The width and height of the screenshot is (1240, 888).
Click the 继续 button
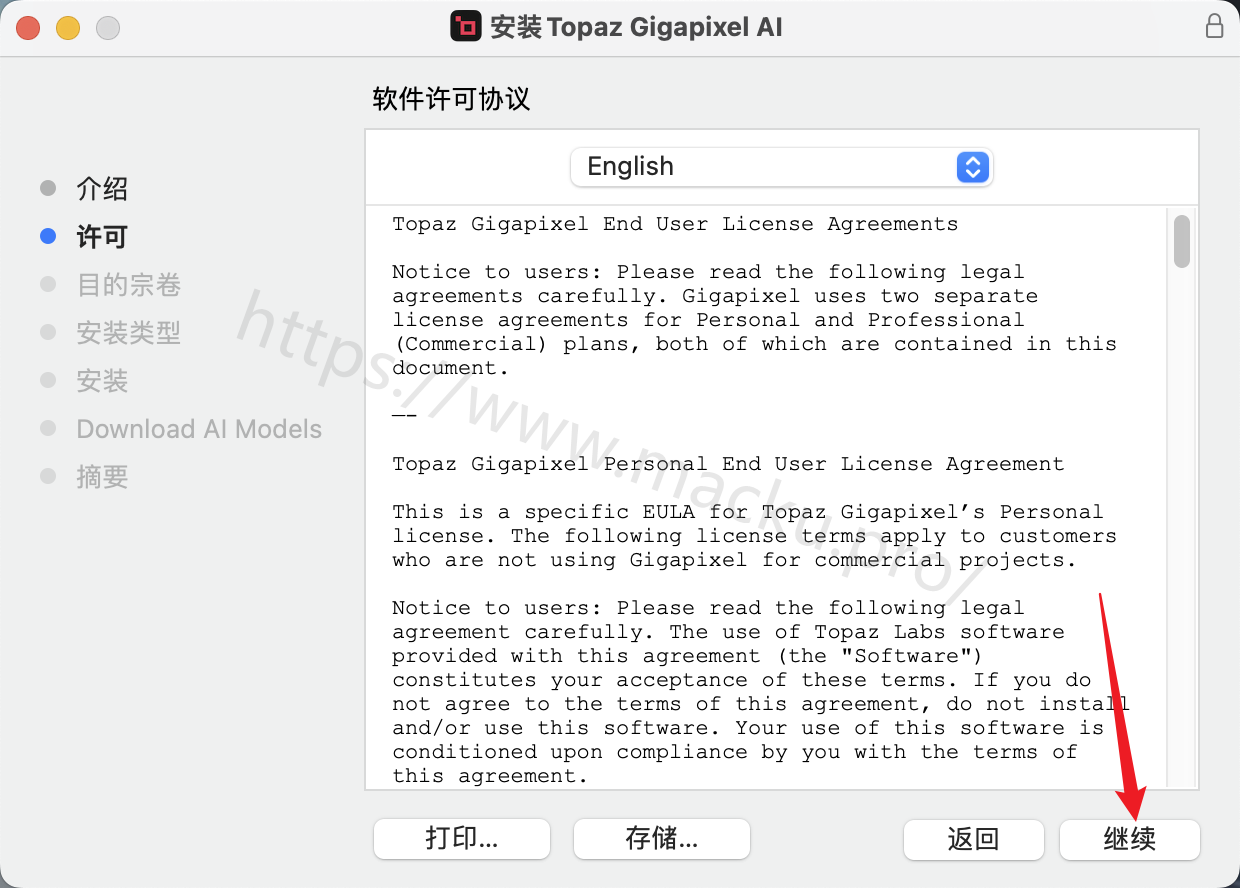tap(1130, 839)
